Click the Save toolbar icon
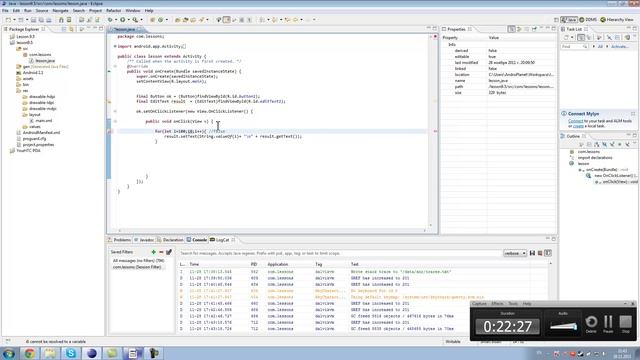 click(x=33, y=20)
